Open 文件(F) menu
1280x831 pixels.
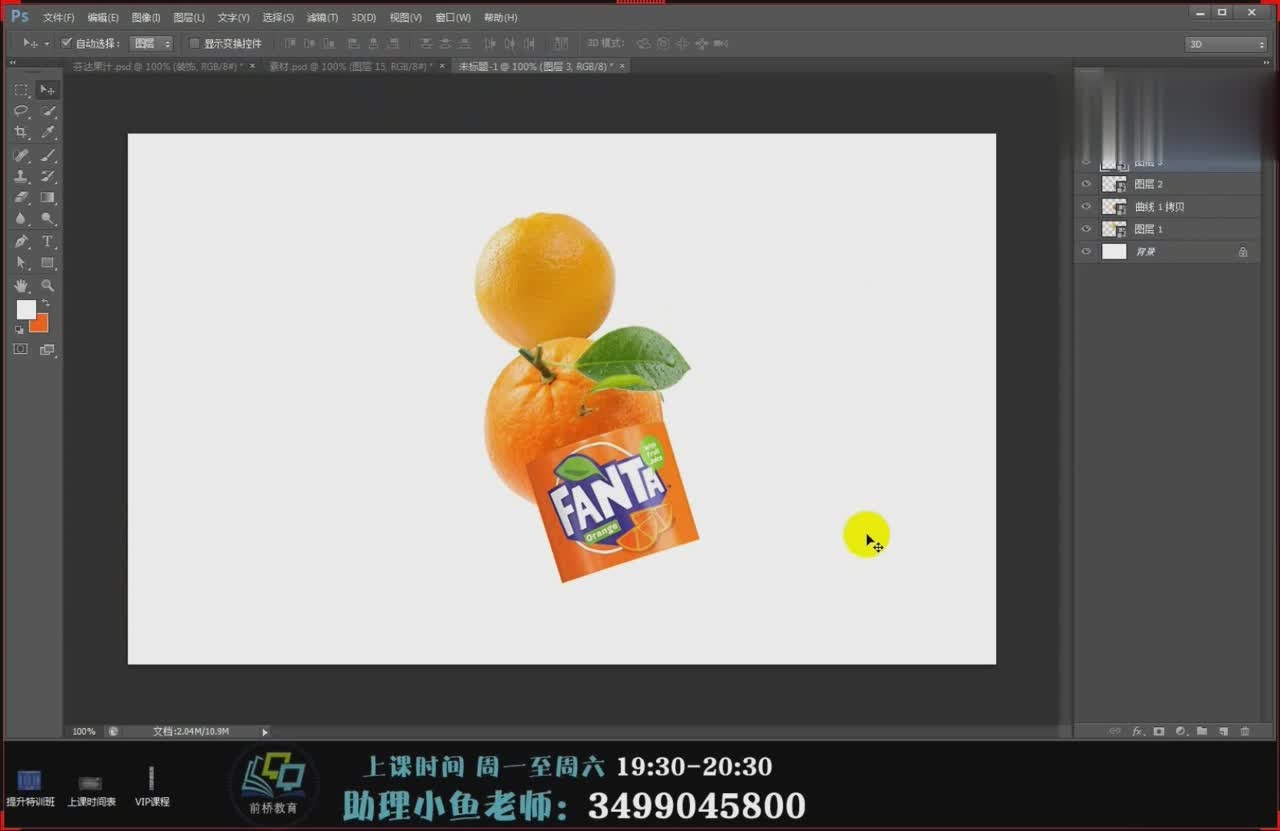[x=58, y=18]
